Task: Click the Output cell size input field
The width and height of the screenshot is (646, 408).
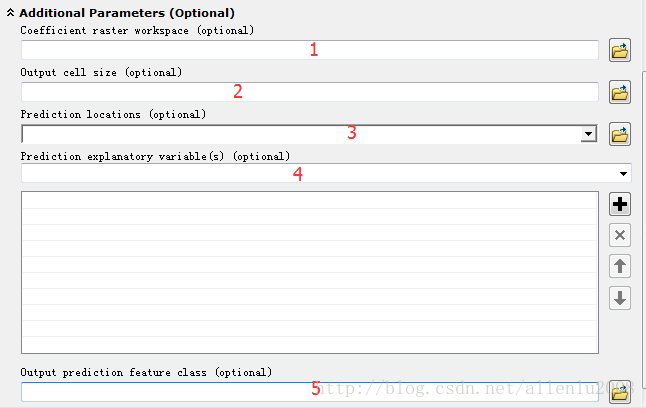Action: point(309,92)
